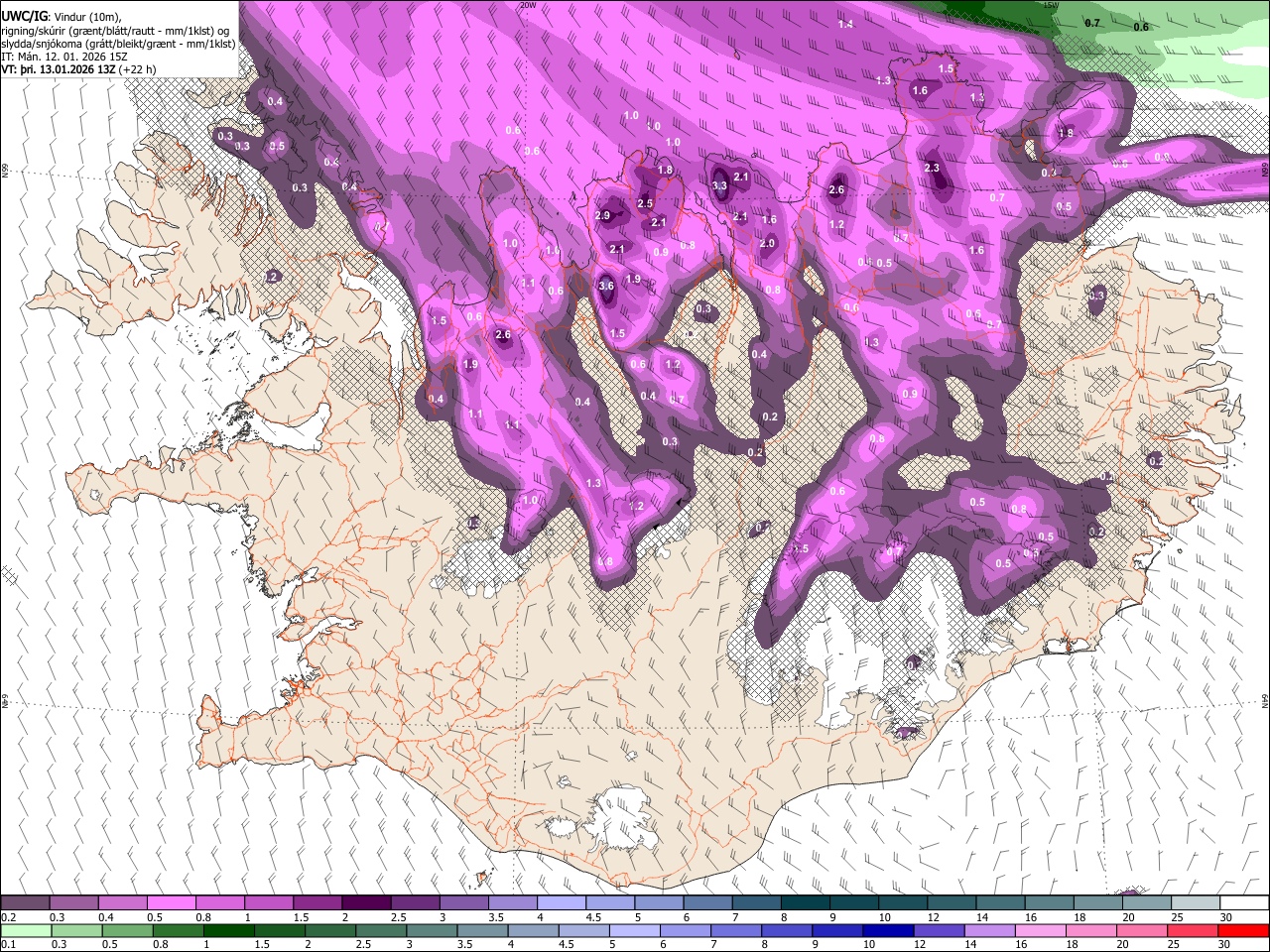
Task: Click the dark green swatch between 1 and 1.5 in green-blue legend
Action: (228, 931)
